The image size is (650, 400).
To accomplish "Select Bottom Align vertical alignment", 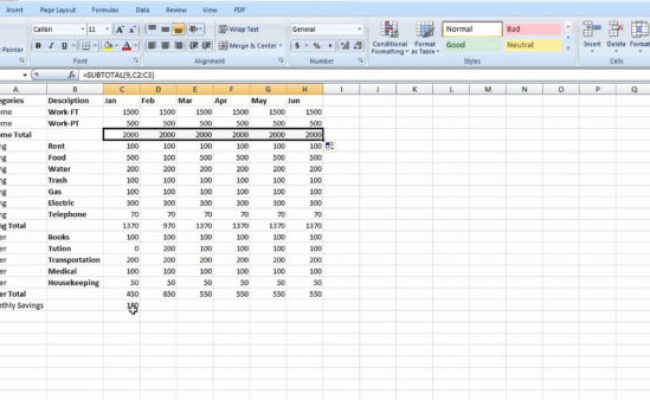I will pos(178,29).
